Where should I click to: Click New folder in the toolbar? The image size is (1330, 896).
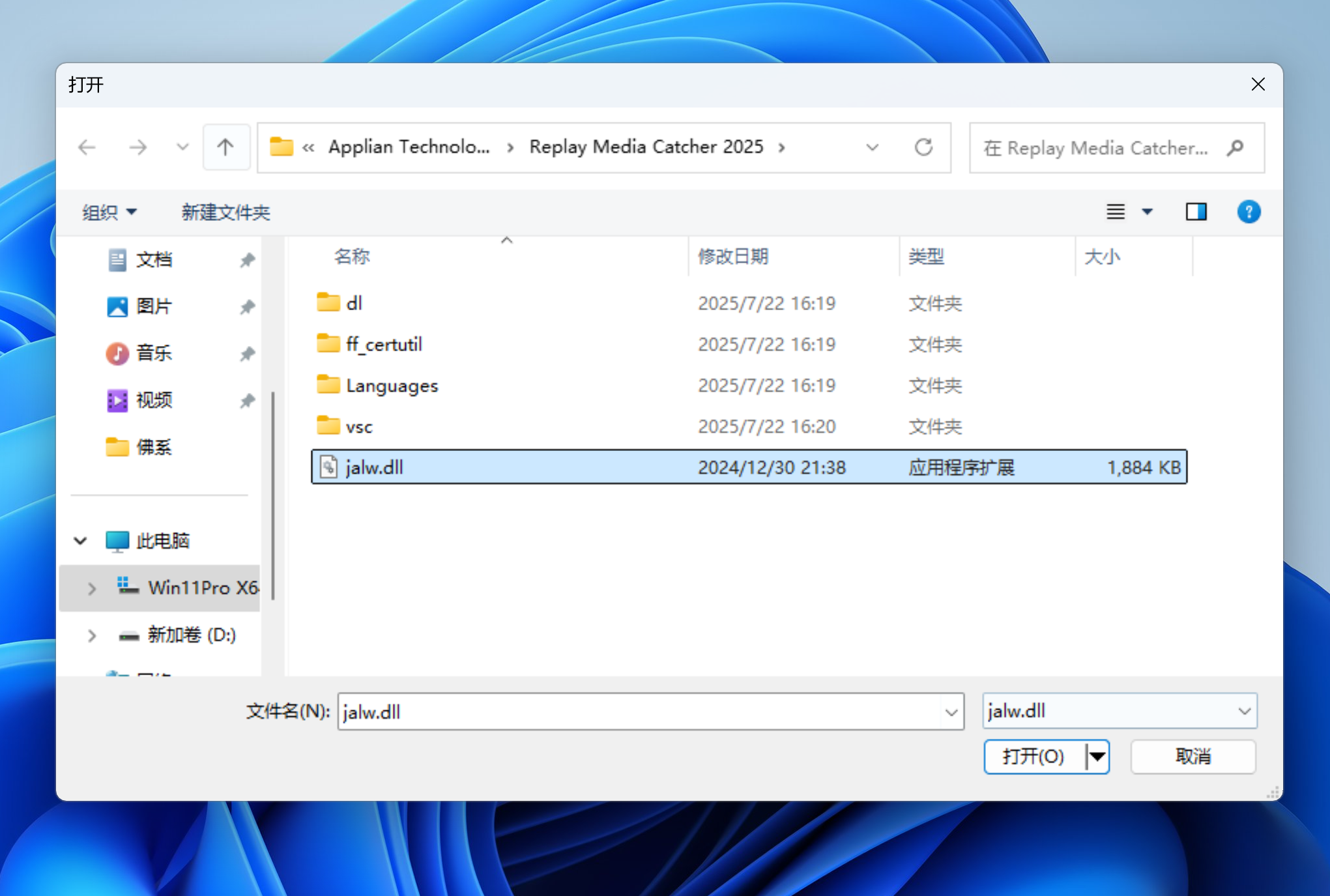[225, 212]
